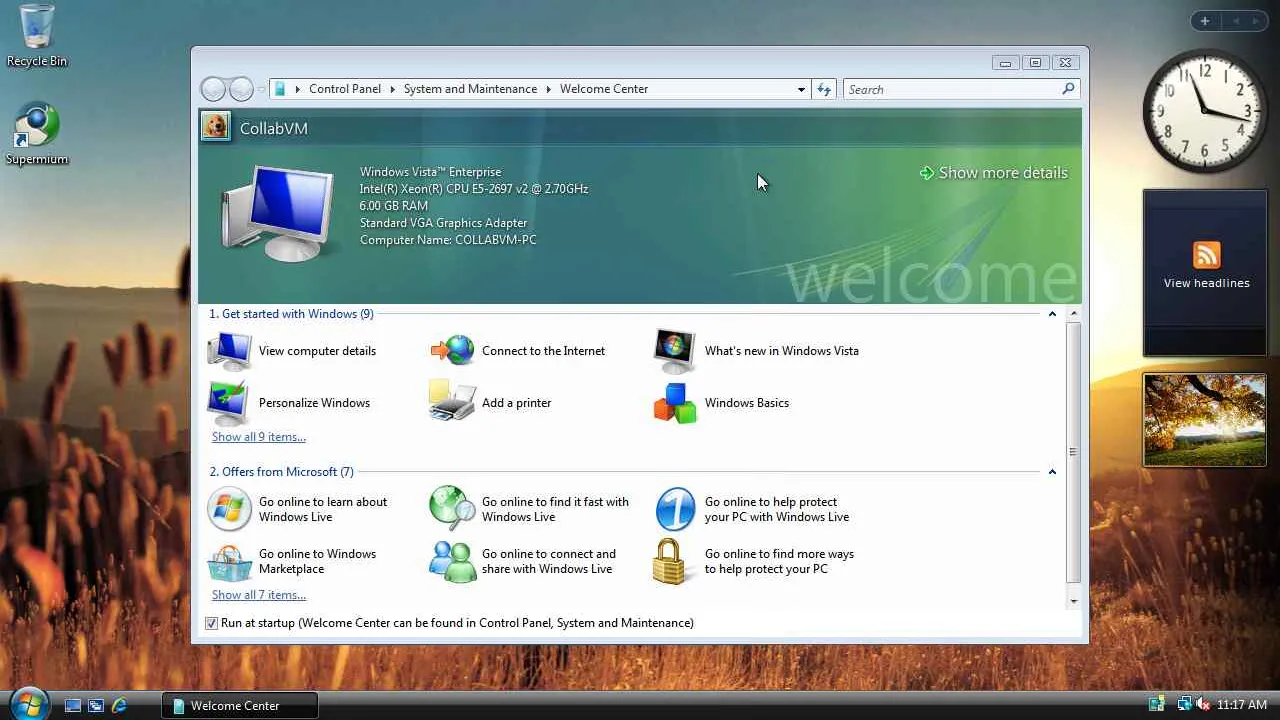This screenshot has height=720, width=1280.
Task: Open the recent pages dropdown arrow
Action: [261, 89]
